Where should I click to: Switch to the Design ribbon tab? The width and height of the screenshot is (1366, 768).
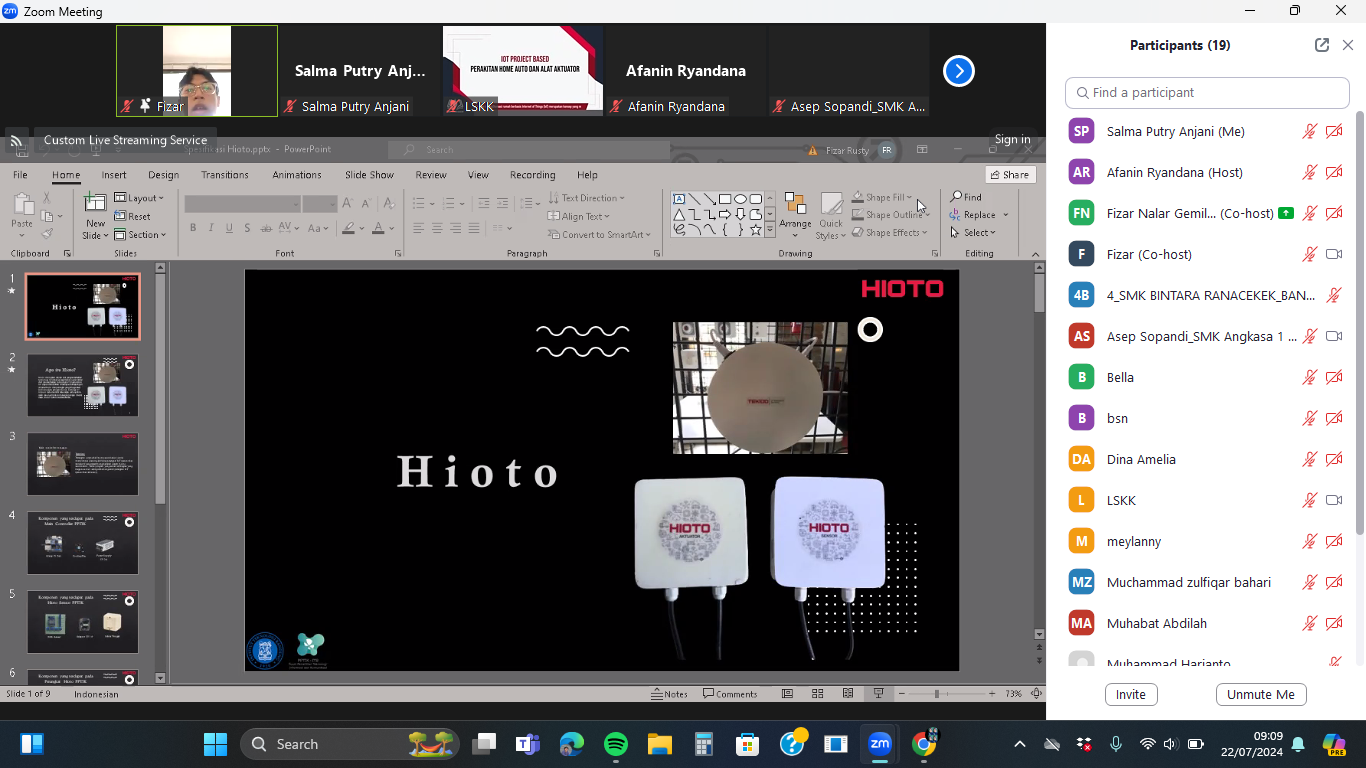(163, 175)
